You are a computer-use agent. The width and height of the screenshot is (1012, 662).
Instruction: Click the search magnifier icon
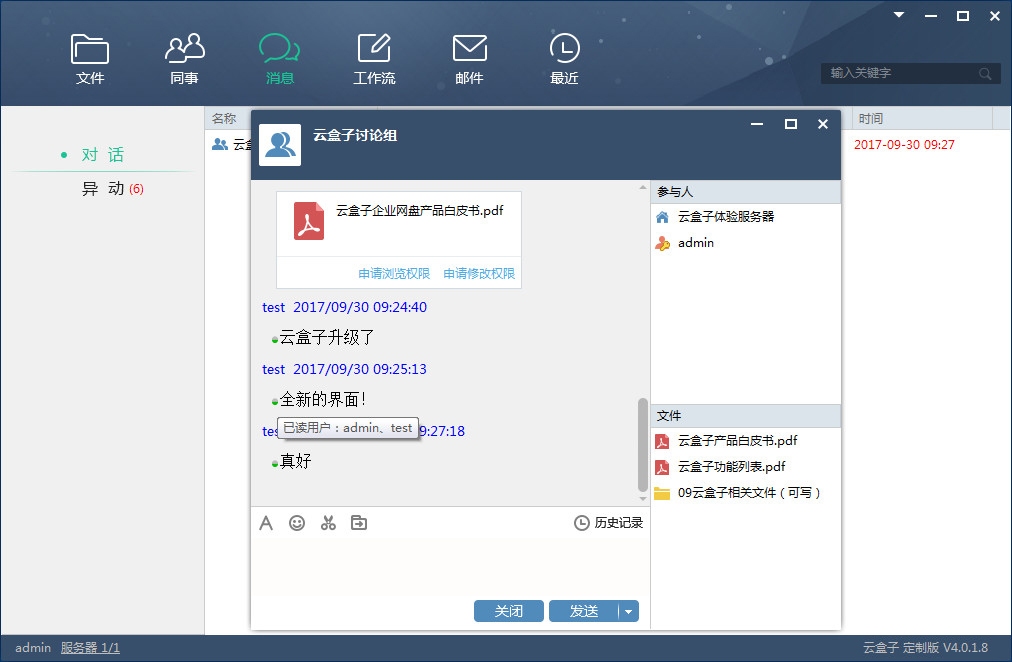point(985,74)
